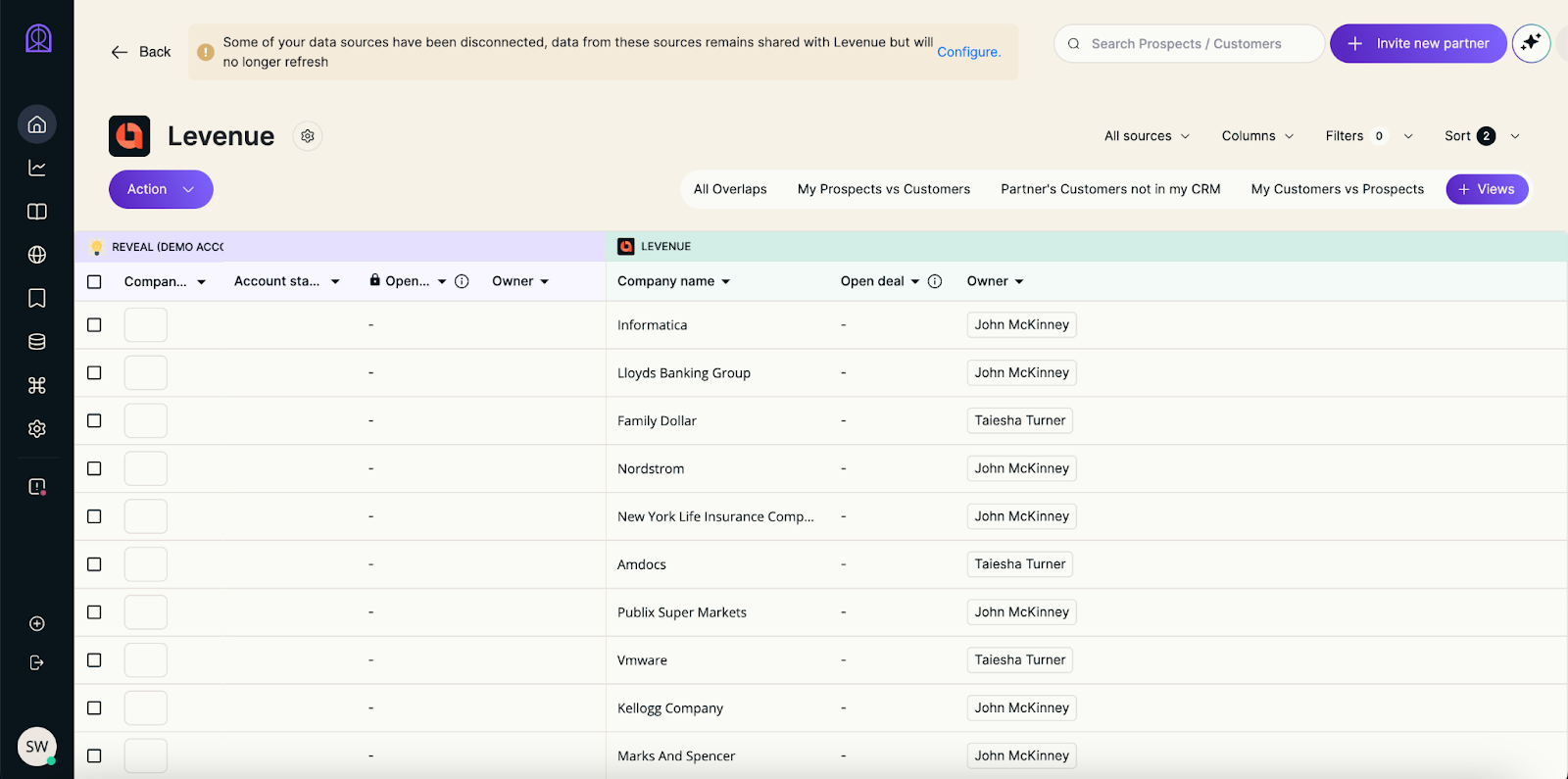Switch to All Overlaps tab
The height and width of the screenshot is (779, 1568).
730,189
